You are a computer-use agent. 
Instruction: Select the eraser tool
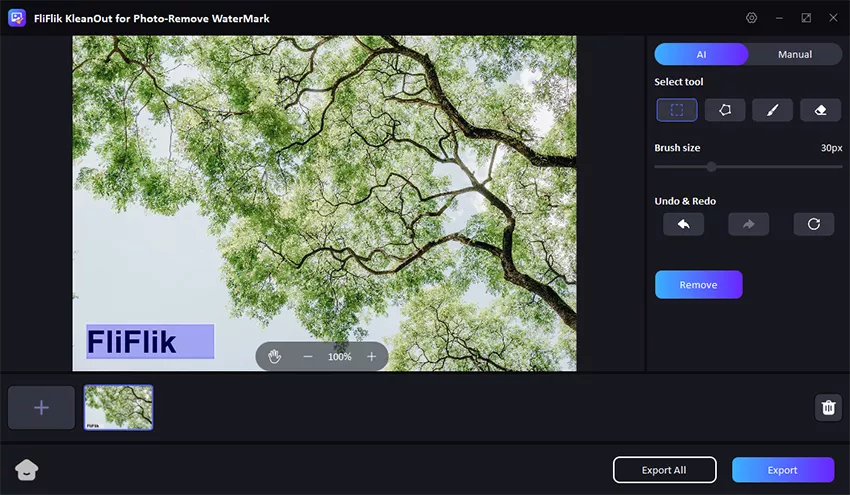(x=820, y=110)
